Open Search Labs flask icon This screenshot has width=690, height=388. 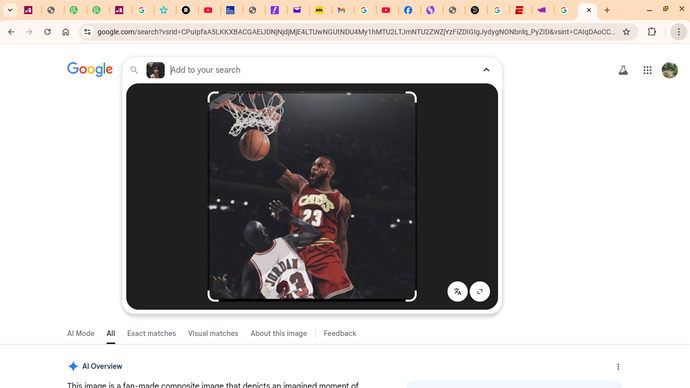(623, 70)
